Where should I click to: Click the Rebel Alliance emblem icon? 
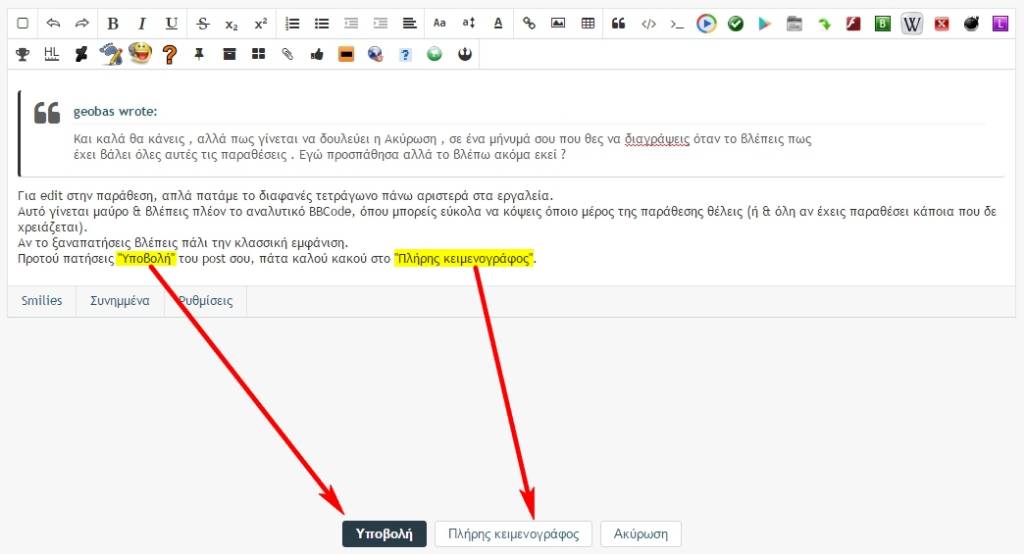[464, 54]
